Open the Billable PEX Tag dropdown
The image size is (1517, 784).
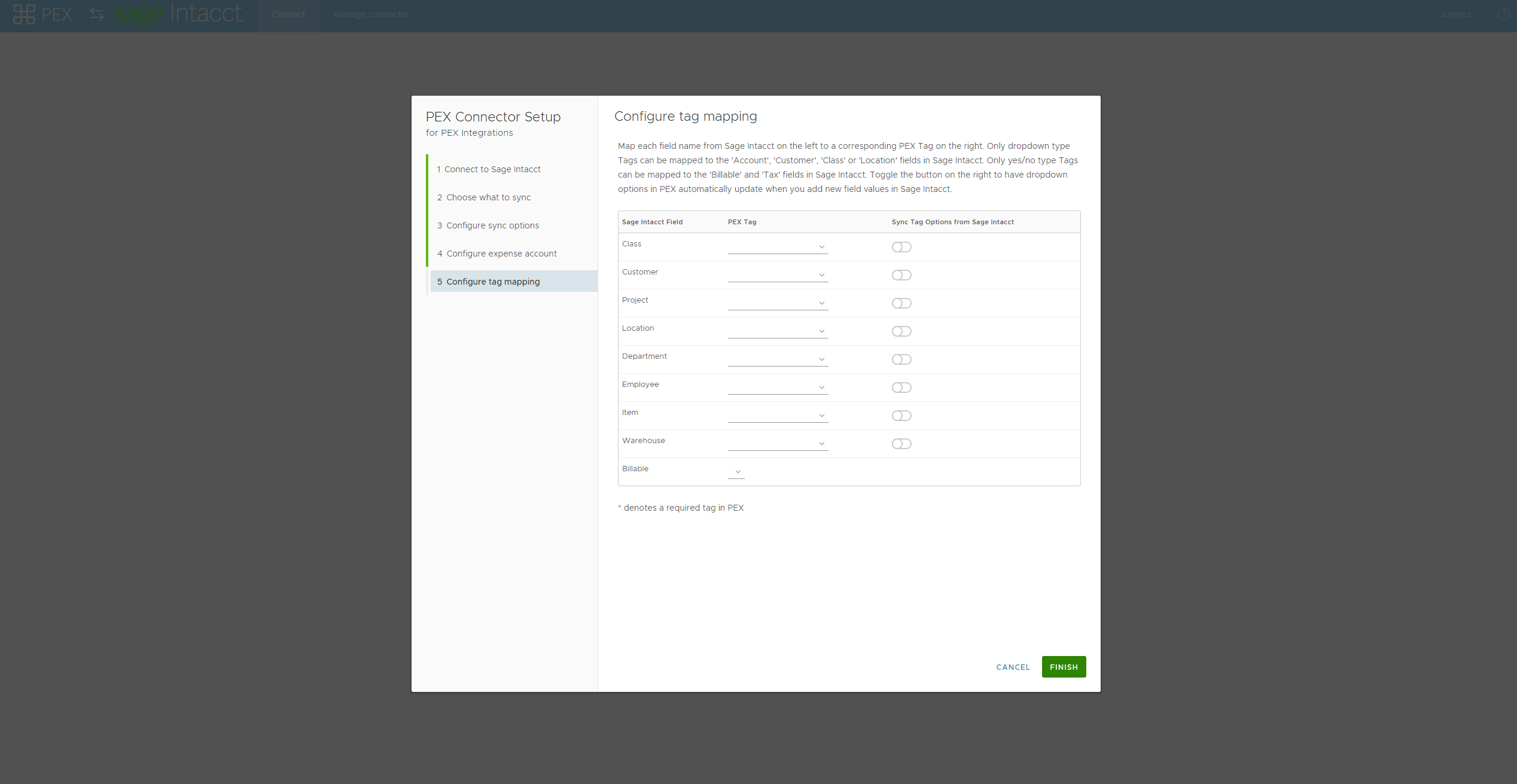click(x=736, y=472)
